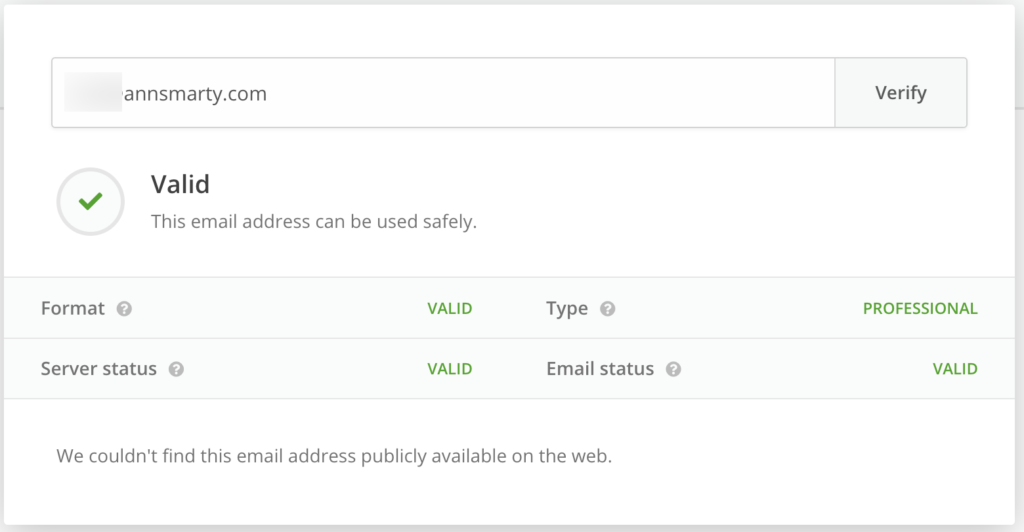Image resolution: width=1024 pixels, height=532 pixels.
Task: Click the VALID value in Format row
Action: [449, 309]
